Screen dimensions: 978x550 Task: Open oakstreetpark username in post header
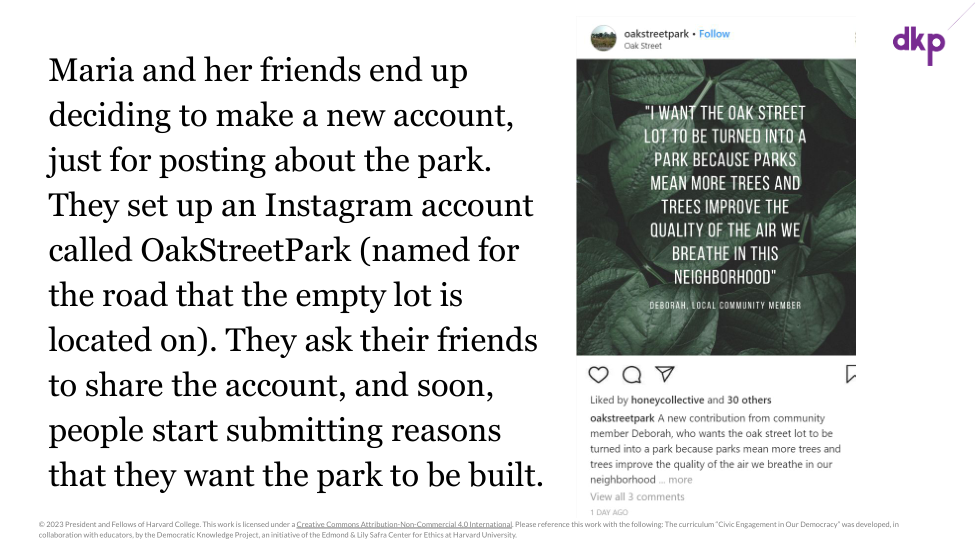click(x=656, y=34)
